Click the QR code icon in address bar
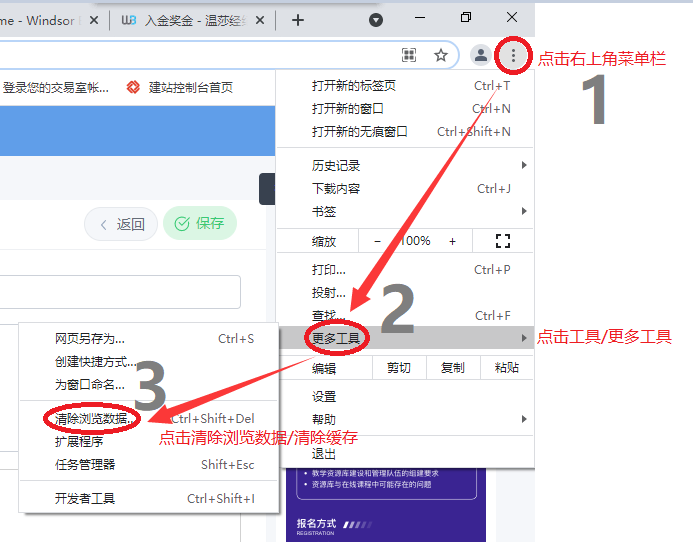Image resolution: width=693 pixels, height=542 pixels. pyautogui.click(x=409, y=55)
